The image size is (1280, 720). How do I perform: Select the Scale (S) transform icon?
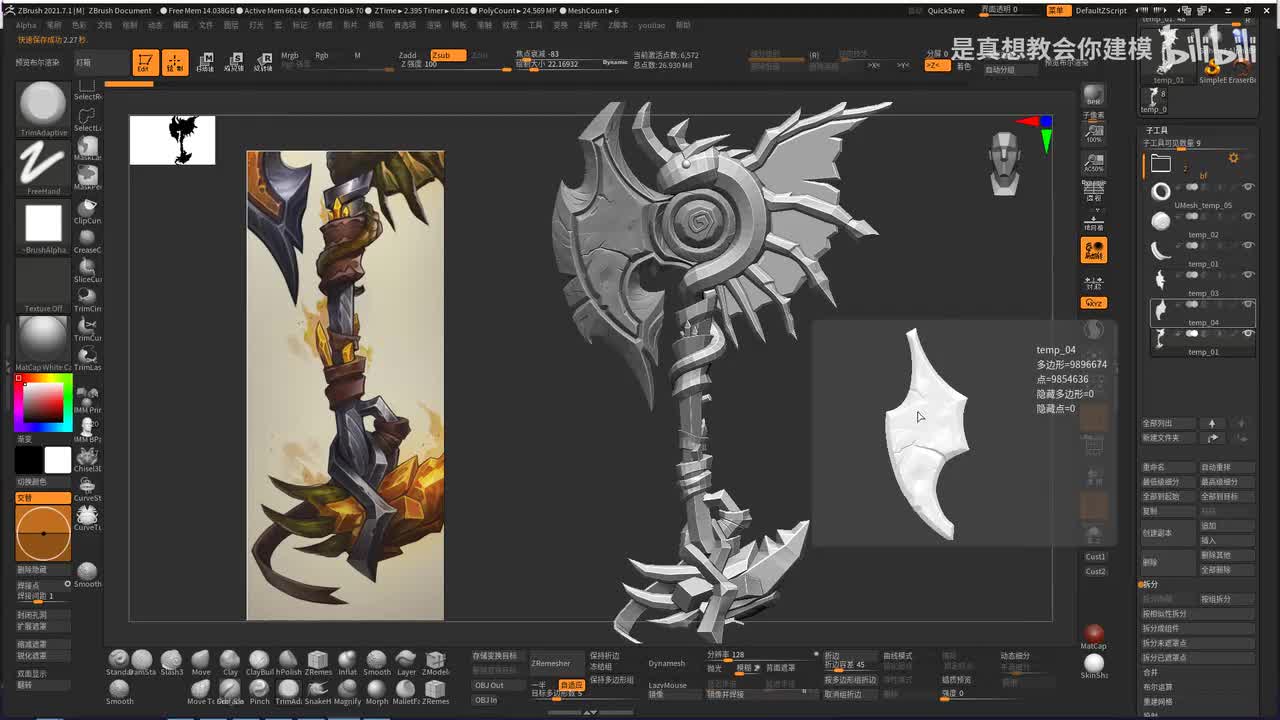point(234,62)
